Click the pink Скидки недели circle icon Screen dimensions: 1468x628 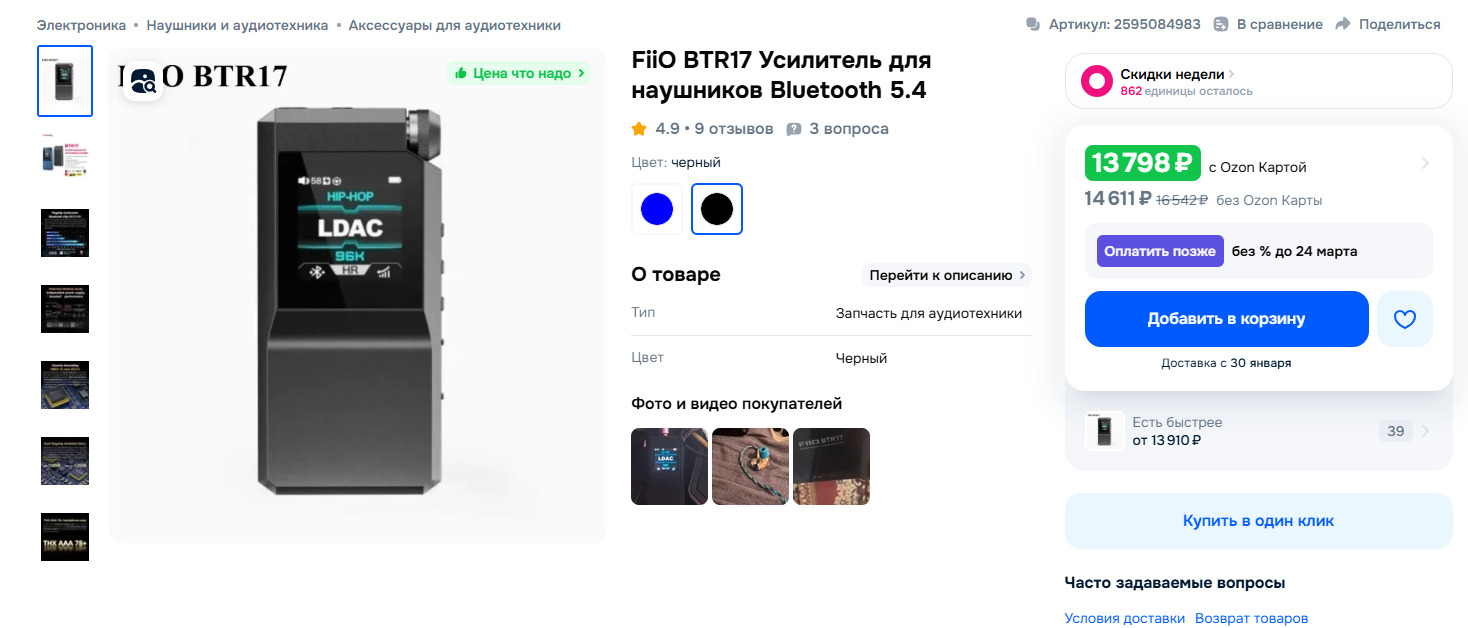point(1097,81)
